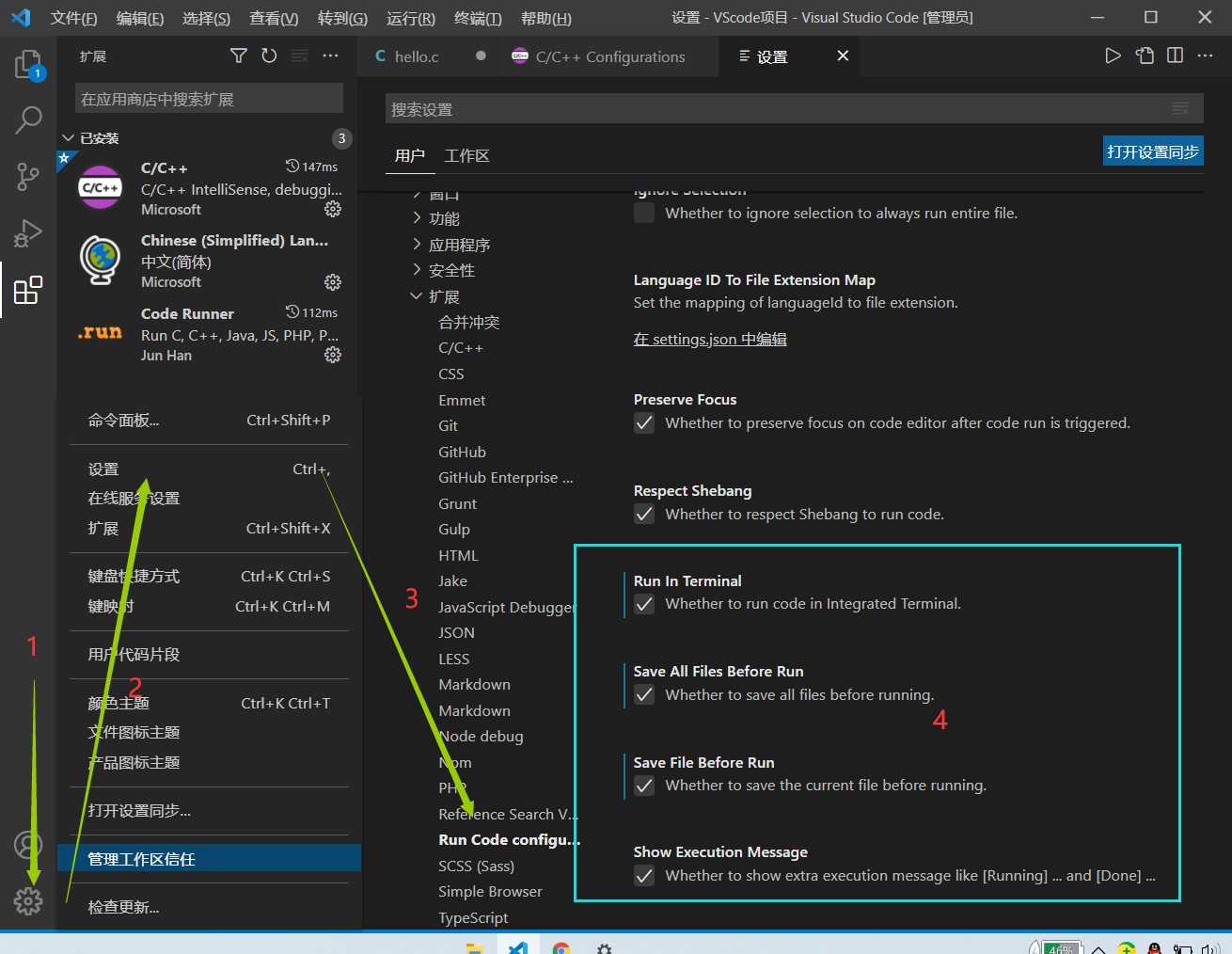Toggle the Run In Terminal checkbox
Viewport: 1232px width, 954px height.
click(644, 604)
